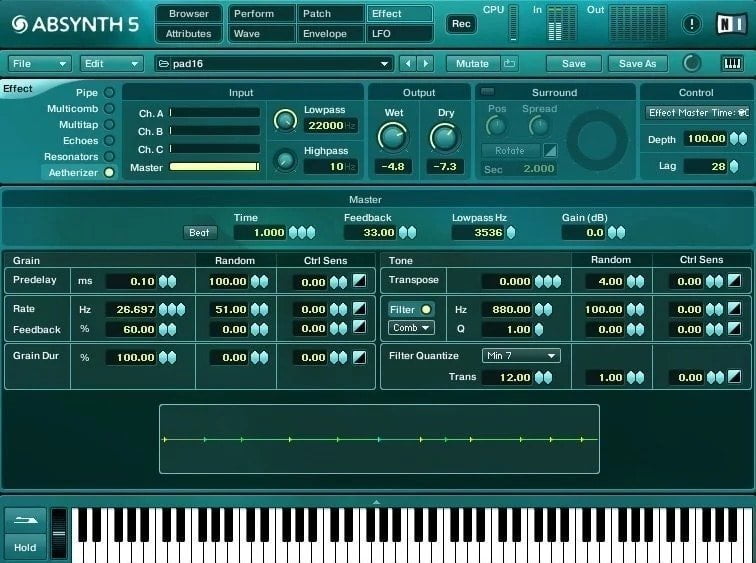This screenshot has height=563, width=756.
Task: Toggle the on-screen keyboard icon
Action: (x=732, y=64)
